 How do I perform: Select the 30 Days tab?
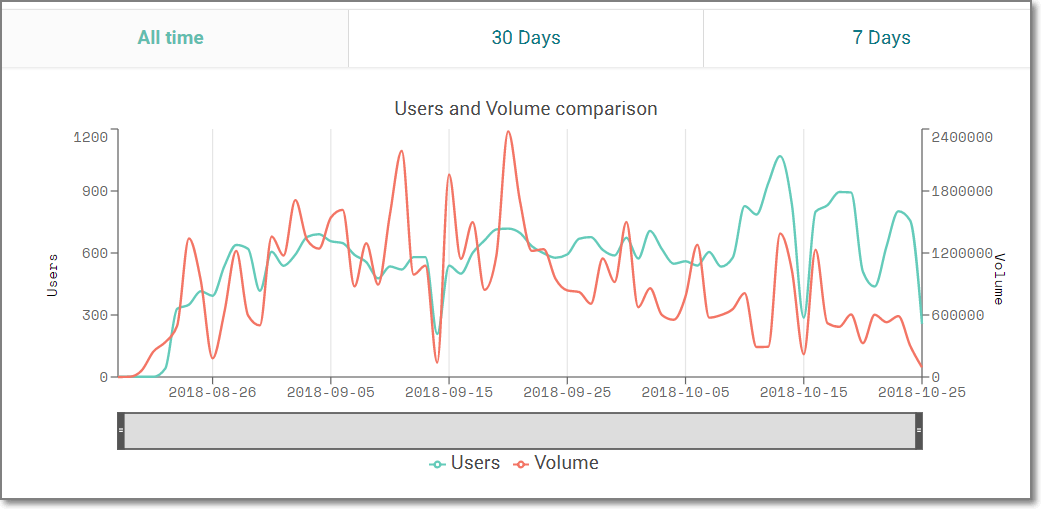pyautogui.click(x=526, y=38)
